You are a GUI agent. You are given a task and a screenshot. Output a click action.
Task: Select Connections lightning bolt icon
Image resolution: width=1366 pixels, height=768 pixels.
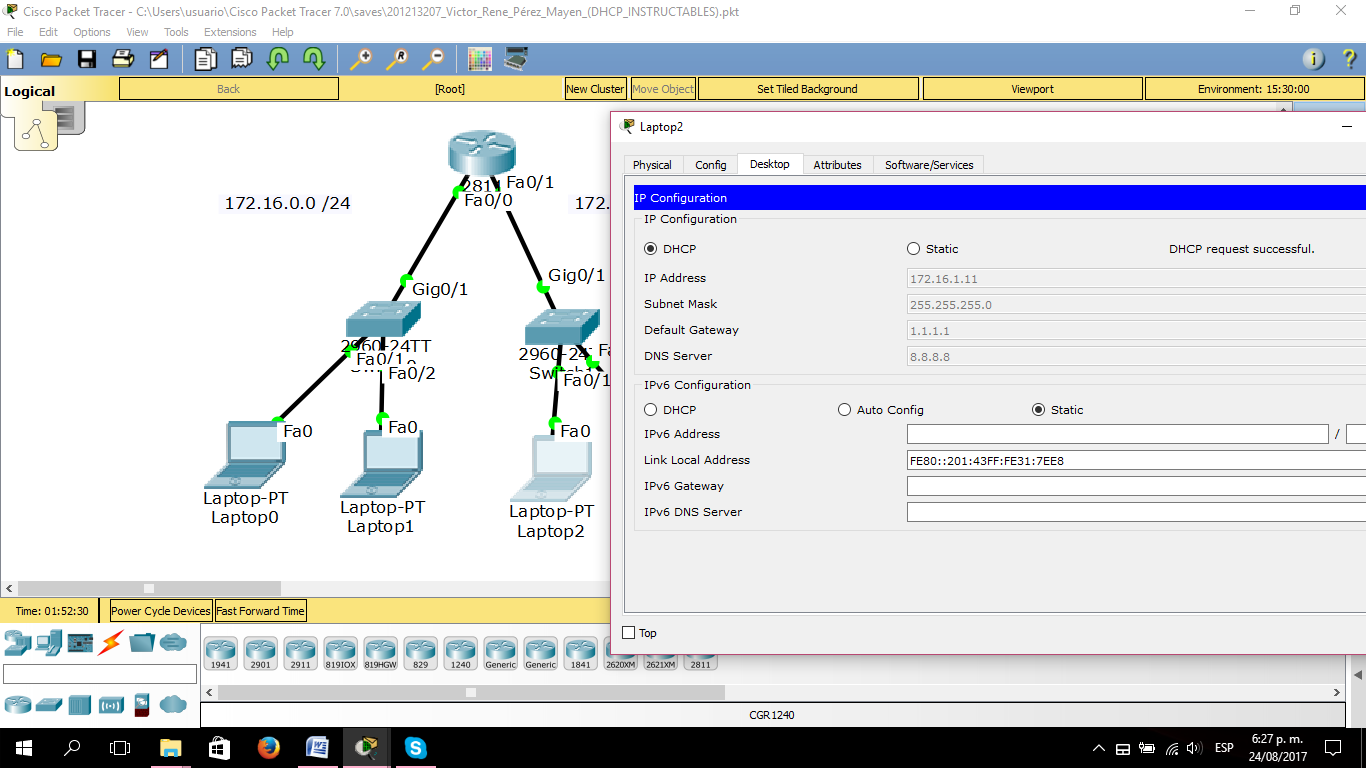click(111, 642)
